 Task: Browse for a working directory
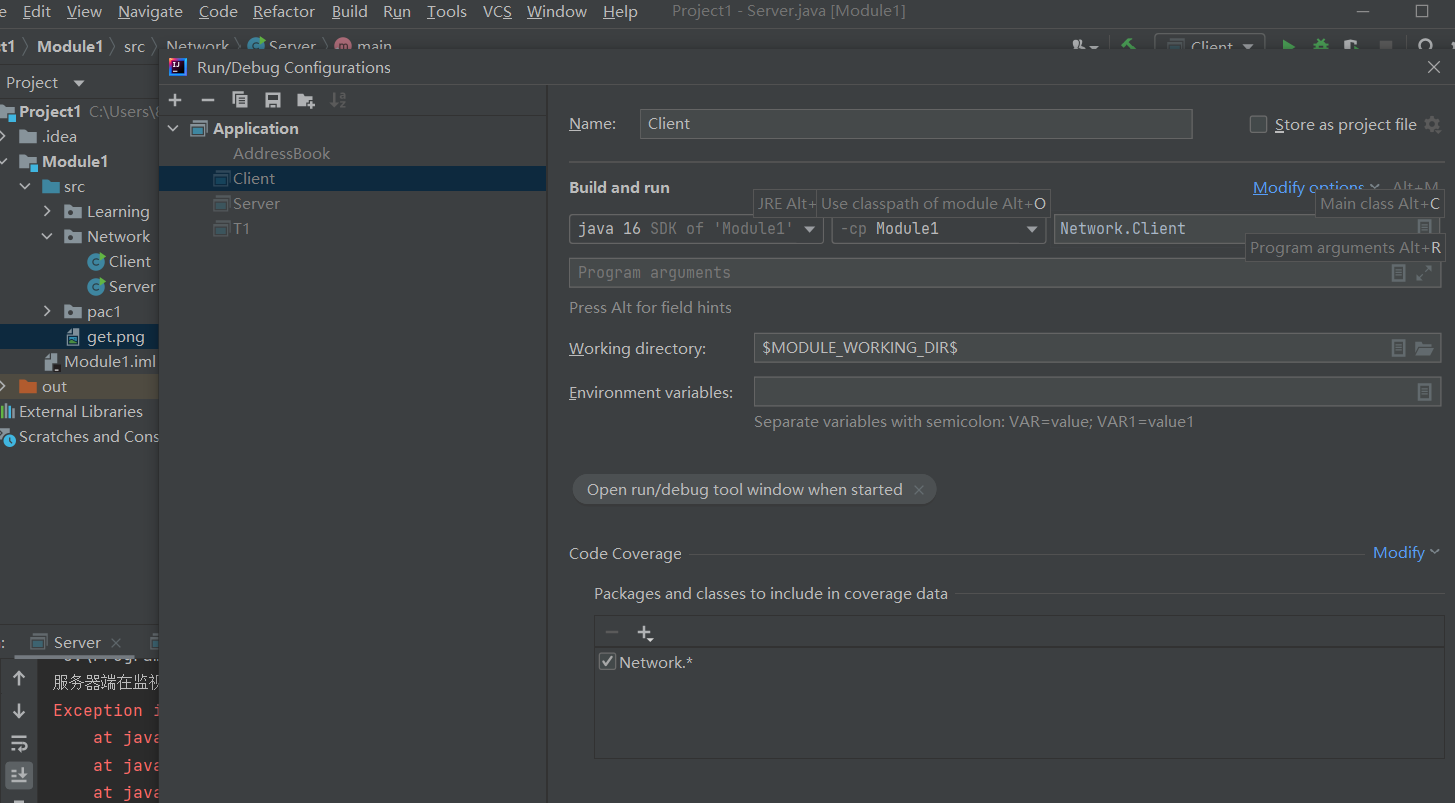pos(1424,347)
